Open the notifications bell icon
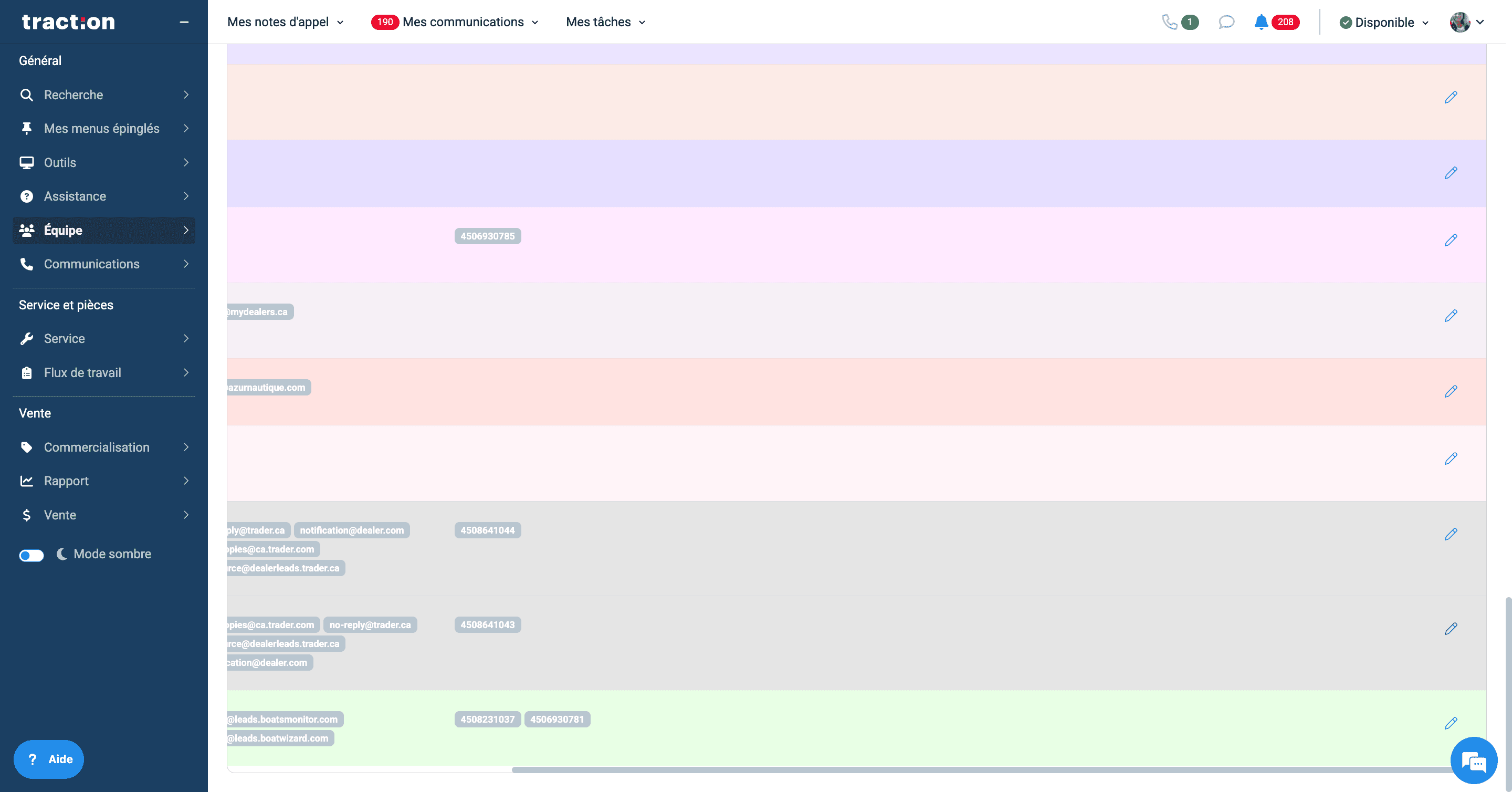This screenshot has height=792, width=1512. pyautogui.click(x=1261, y=22)
